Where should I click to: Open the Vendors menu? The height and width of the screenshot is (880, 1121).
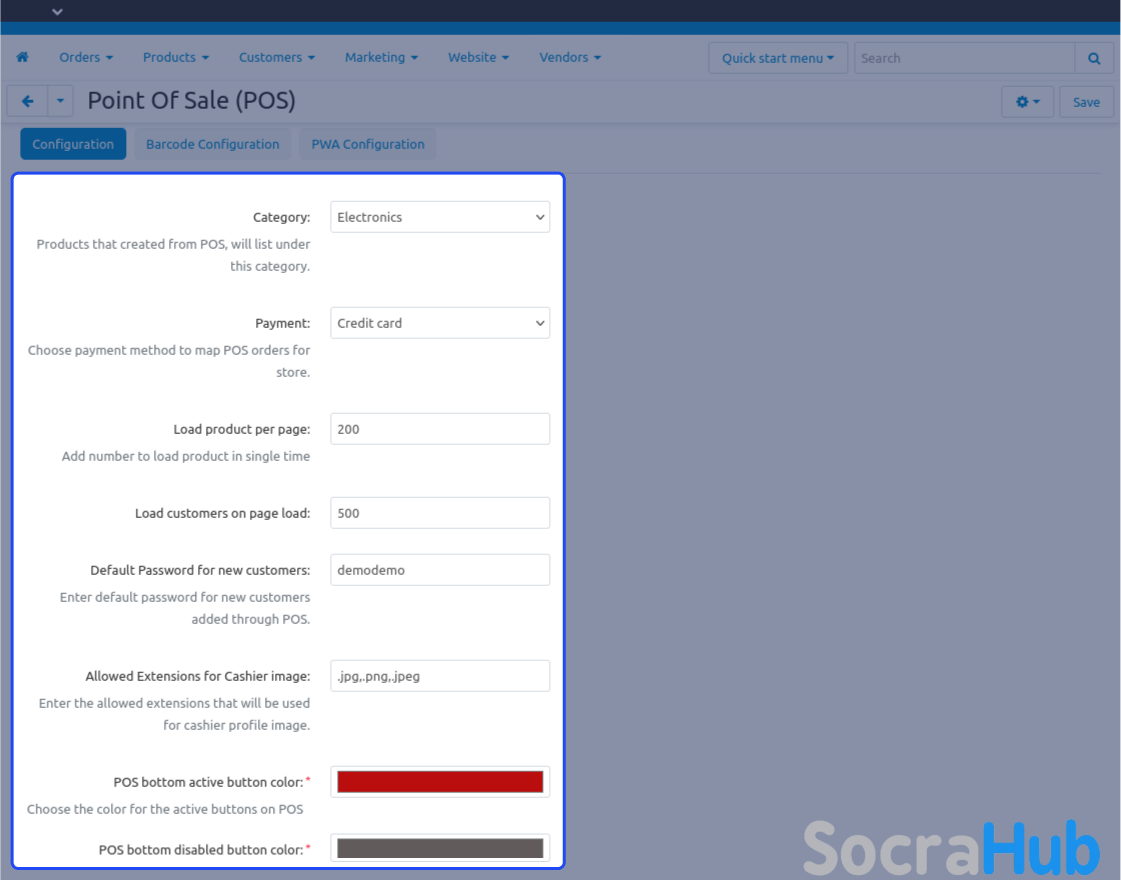(x=570, y=58)
